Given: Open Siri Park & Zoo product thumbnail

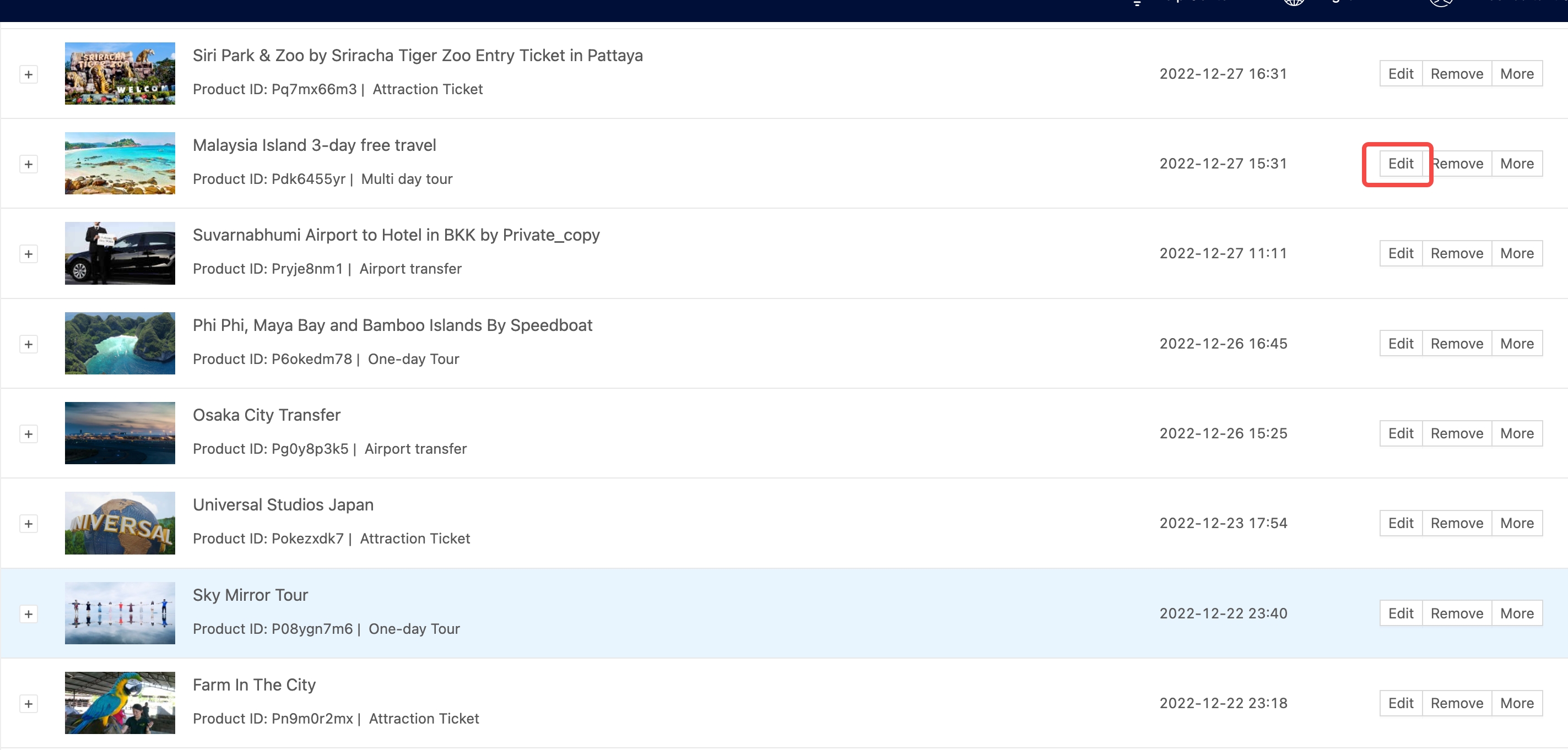Looking at the screenshot, I should coord(120,74).
